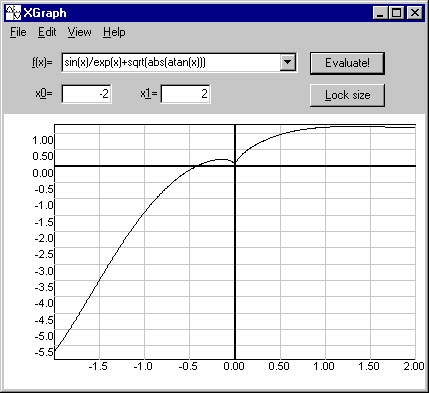Close the XGraph window

point(415,13)
